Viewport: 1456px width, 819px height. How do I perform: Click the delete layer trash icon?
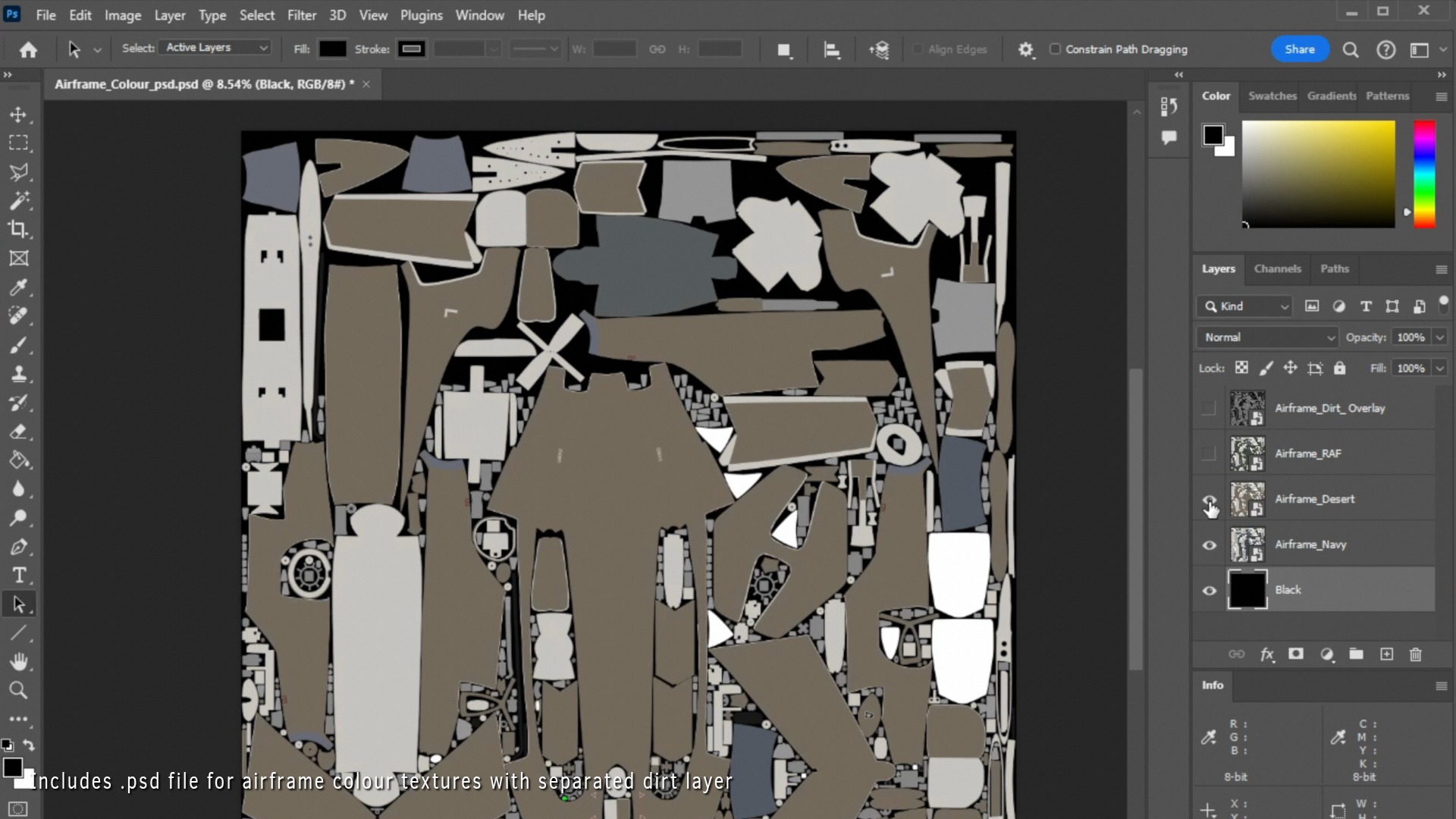[x=1415, y=654]
